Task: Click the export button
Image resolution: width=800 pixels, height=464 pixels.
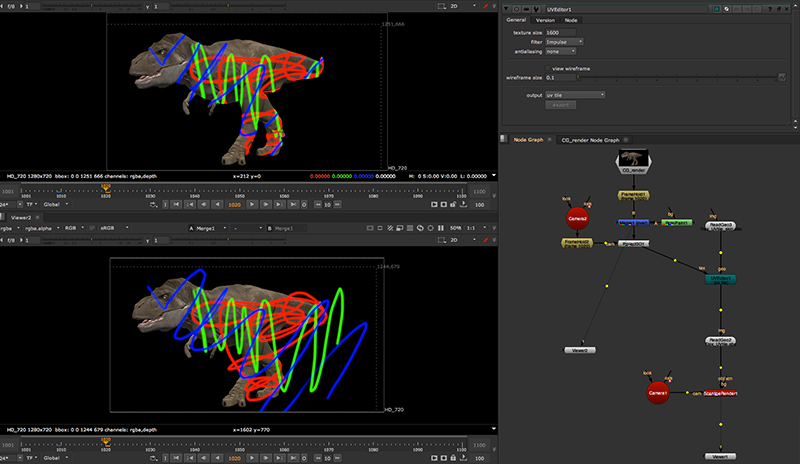Action: 560,103
